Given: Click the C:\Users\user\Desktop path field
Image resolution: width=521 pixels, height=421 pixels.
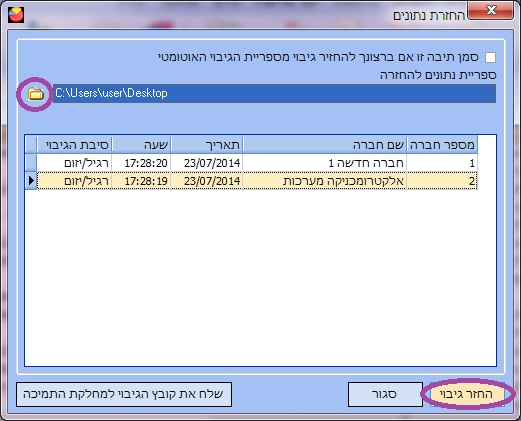Looking at the screenshot, I should click(x=274, y=93).
